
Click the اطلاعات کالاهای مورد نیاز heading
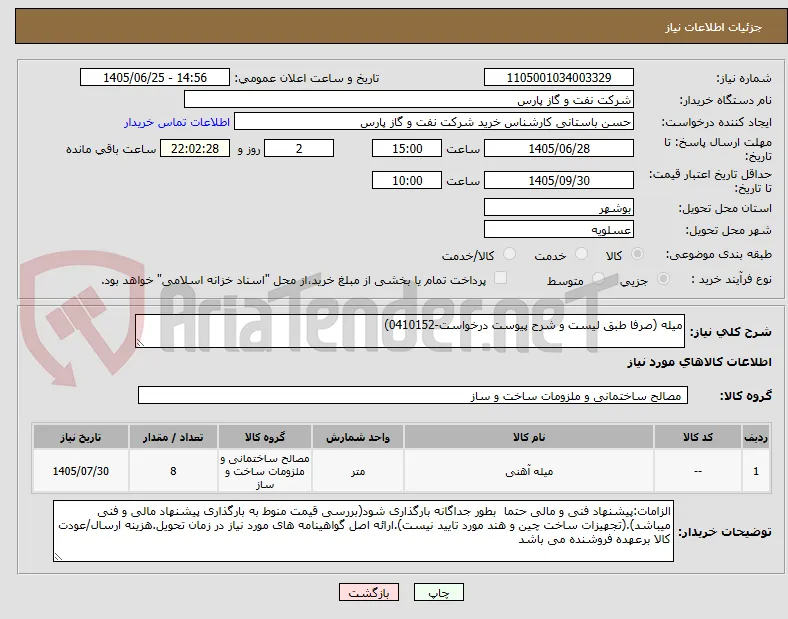coord(699,362)
